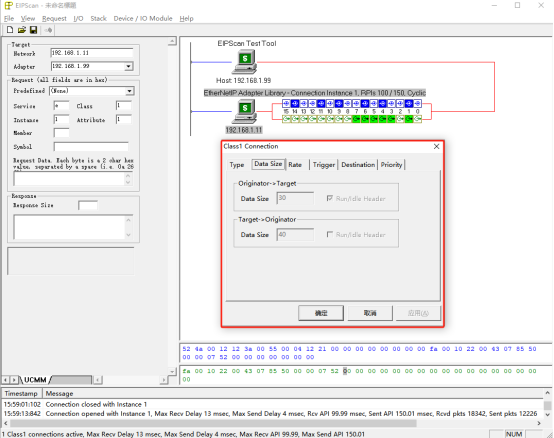Close the Class1 Connection dialog
Screen dimensions: 554x438
click(x=436, y=146)
